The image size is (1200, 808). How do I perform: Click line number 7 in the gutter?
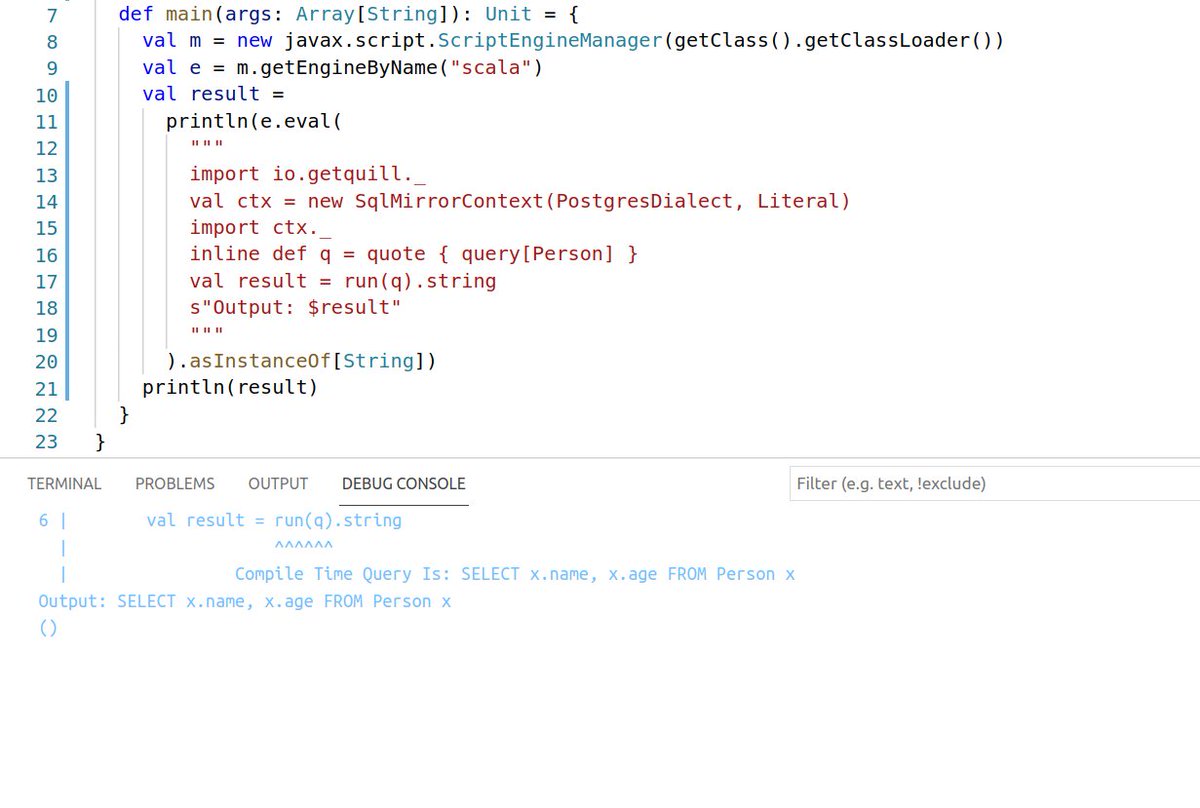coord(52,15)
